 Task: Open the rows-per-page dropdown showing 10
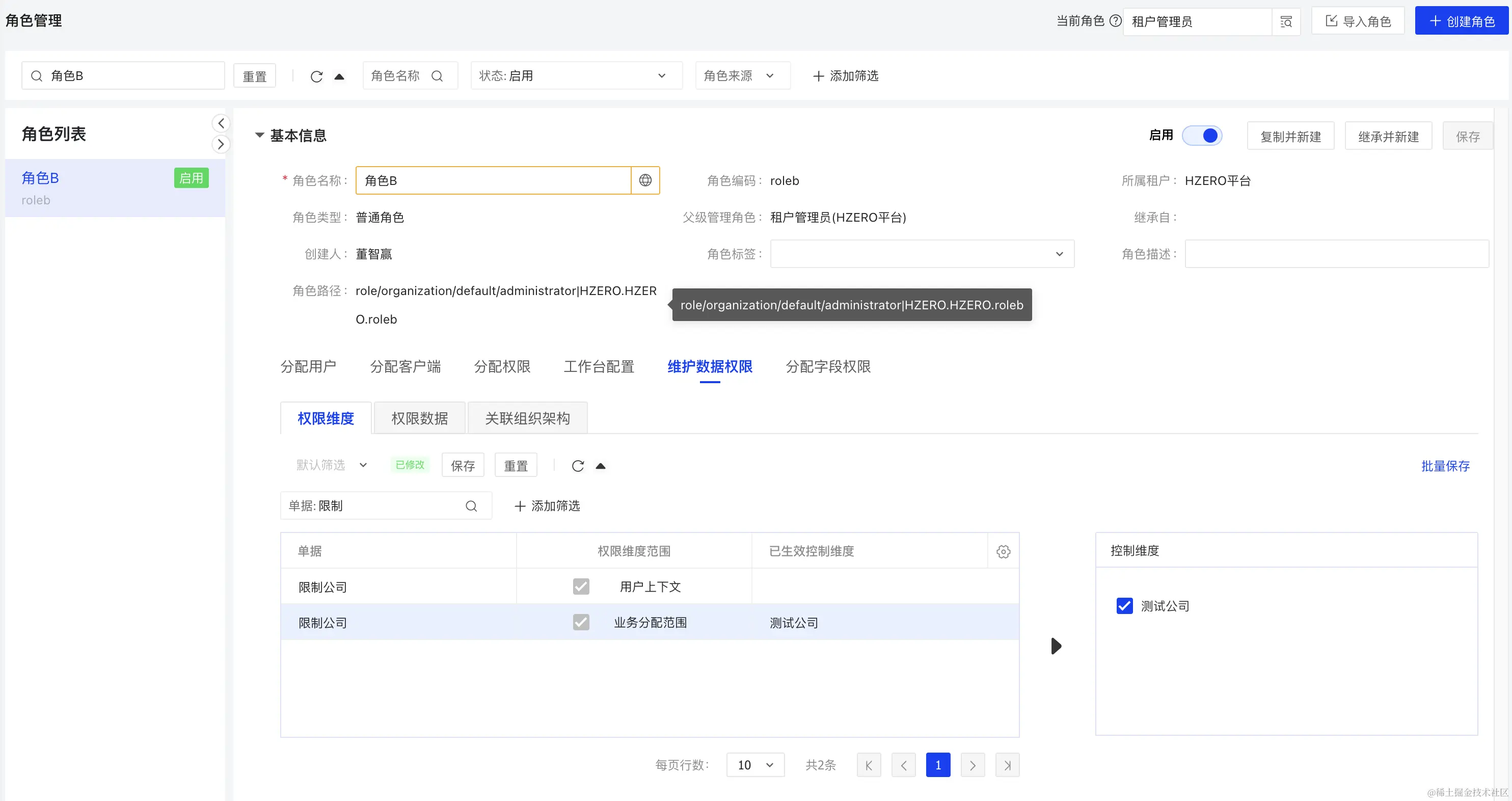coord(755,765)
